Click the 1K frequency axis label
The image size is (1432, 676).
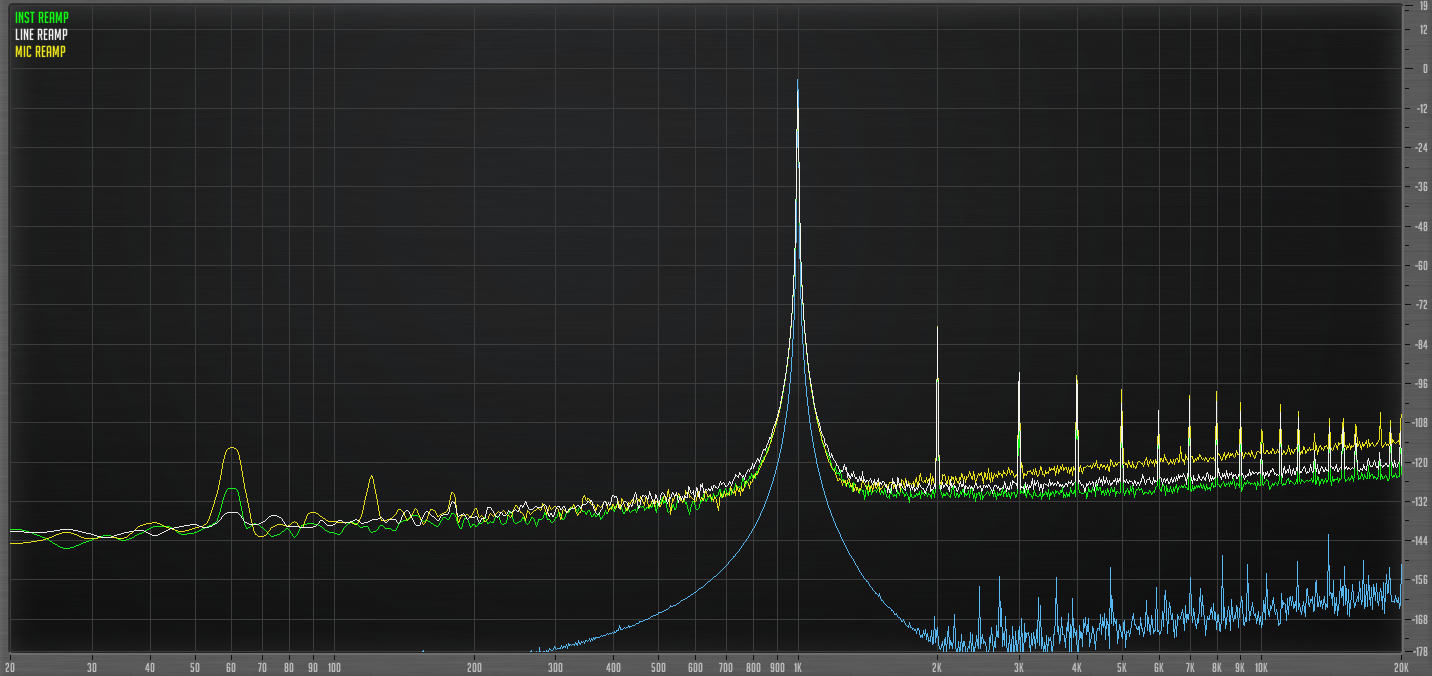(x=797, y=666)
